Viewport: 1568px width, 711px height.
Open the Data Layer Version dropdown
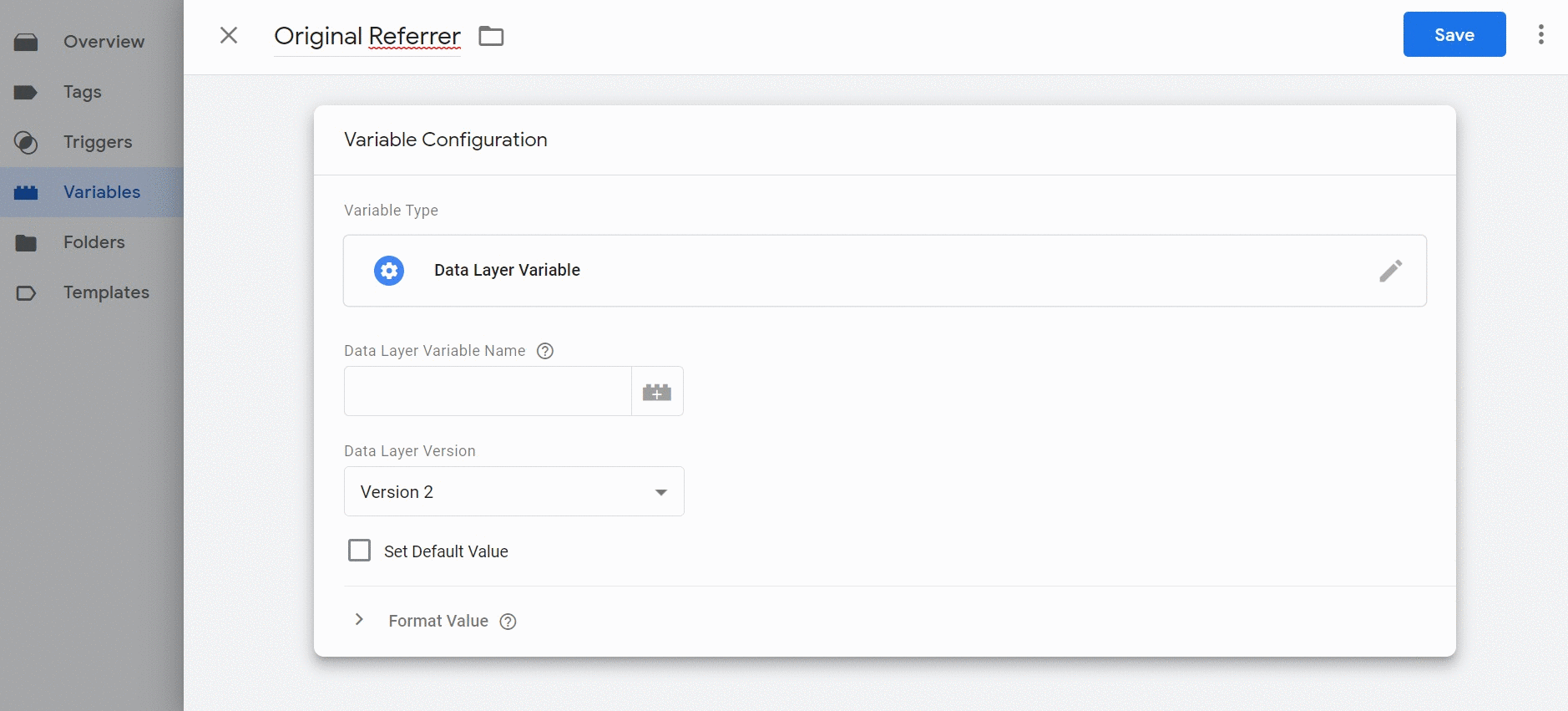[513, 491]
